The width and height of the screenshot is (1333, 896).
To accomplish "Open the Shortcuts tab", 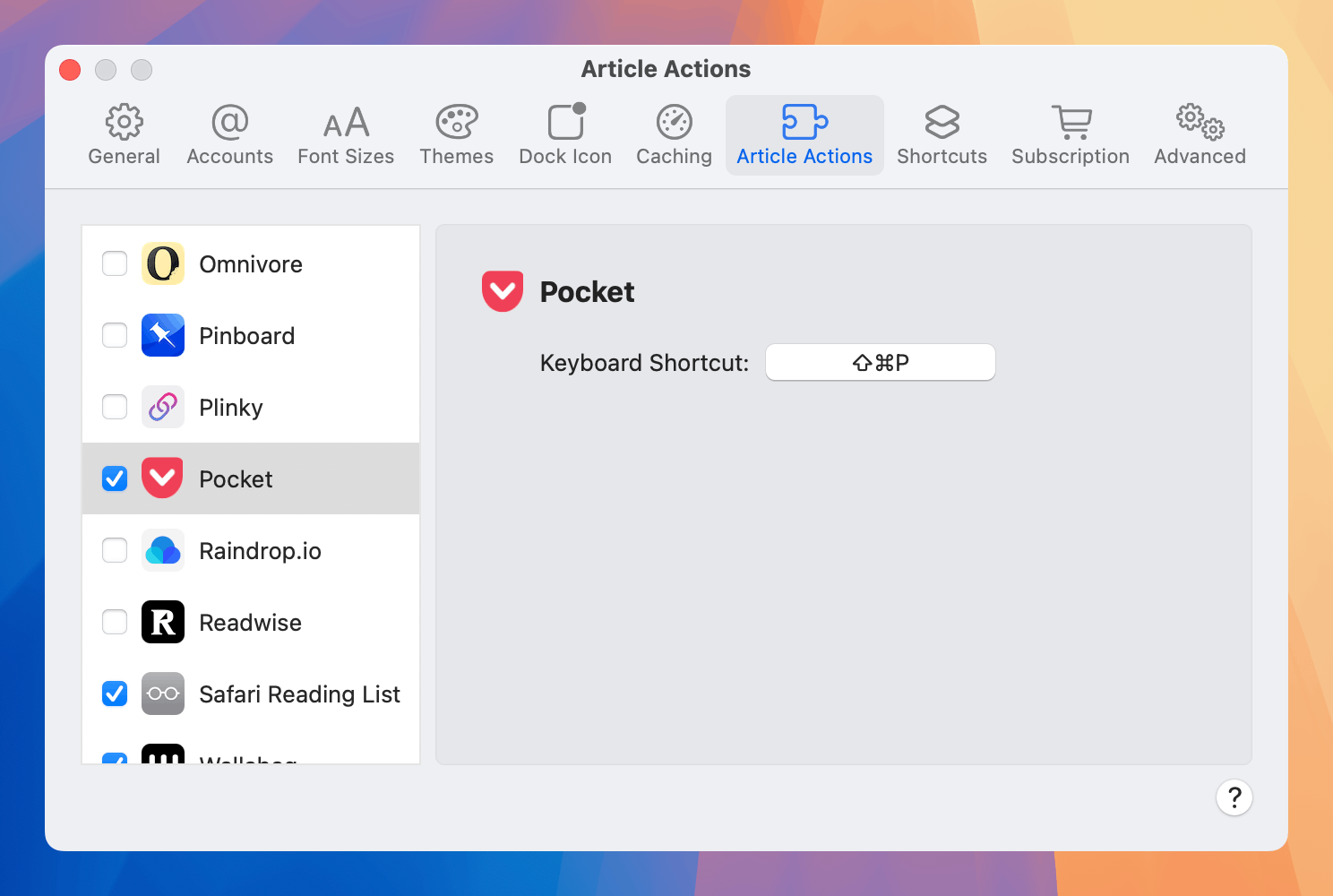I will 942,135.
